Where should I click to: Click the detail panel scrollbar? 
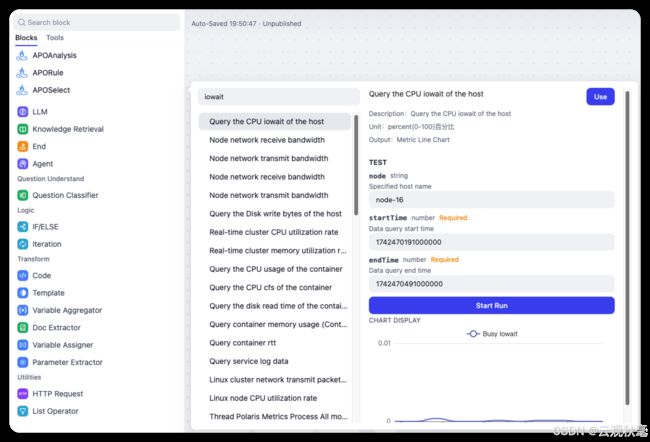[627, 248]
